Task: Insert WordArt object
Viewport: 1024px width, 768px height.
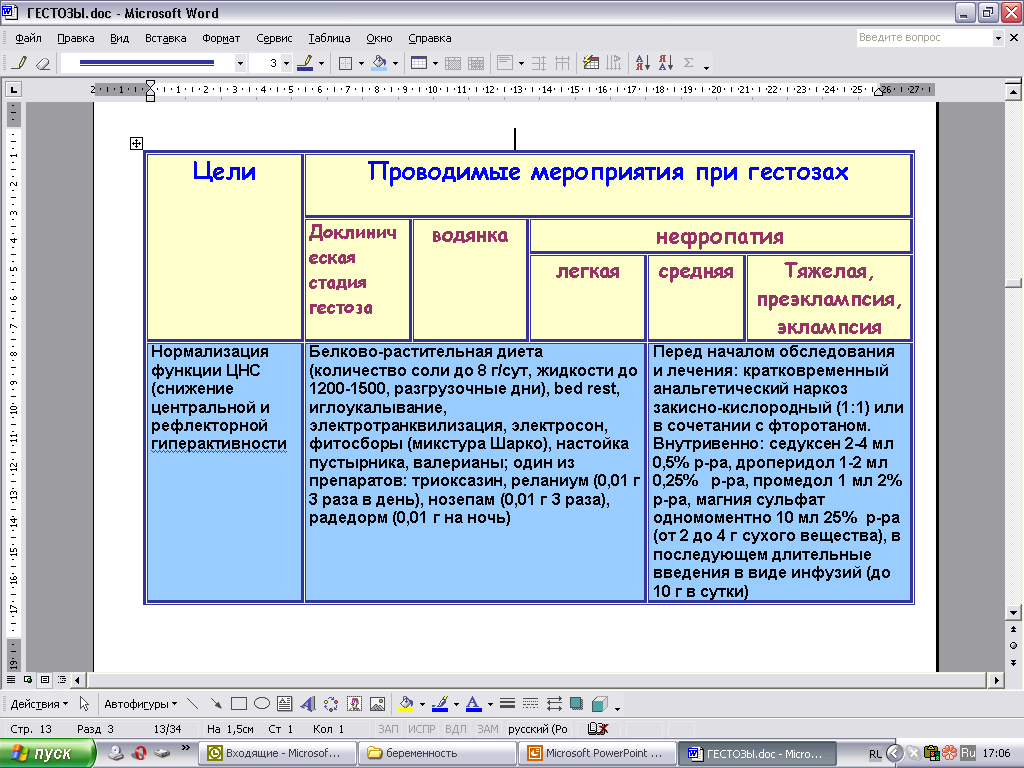Action: [x=308, y=703]
